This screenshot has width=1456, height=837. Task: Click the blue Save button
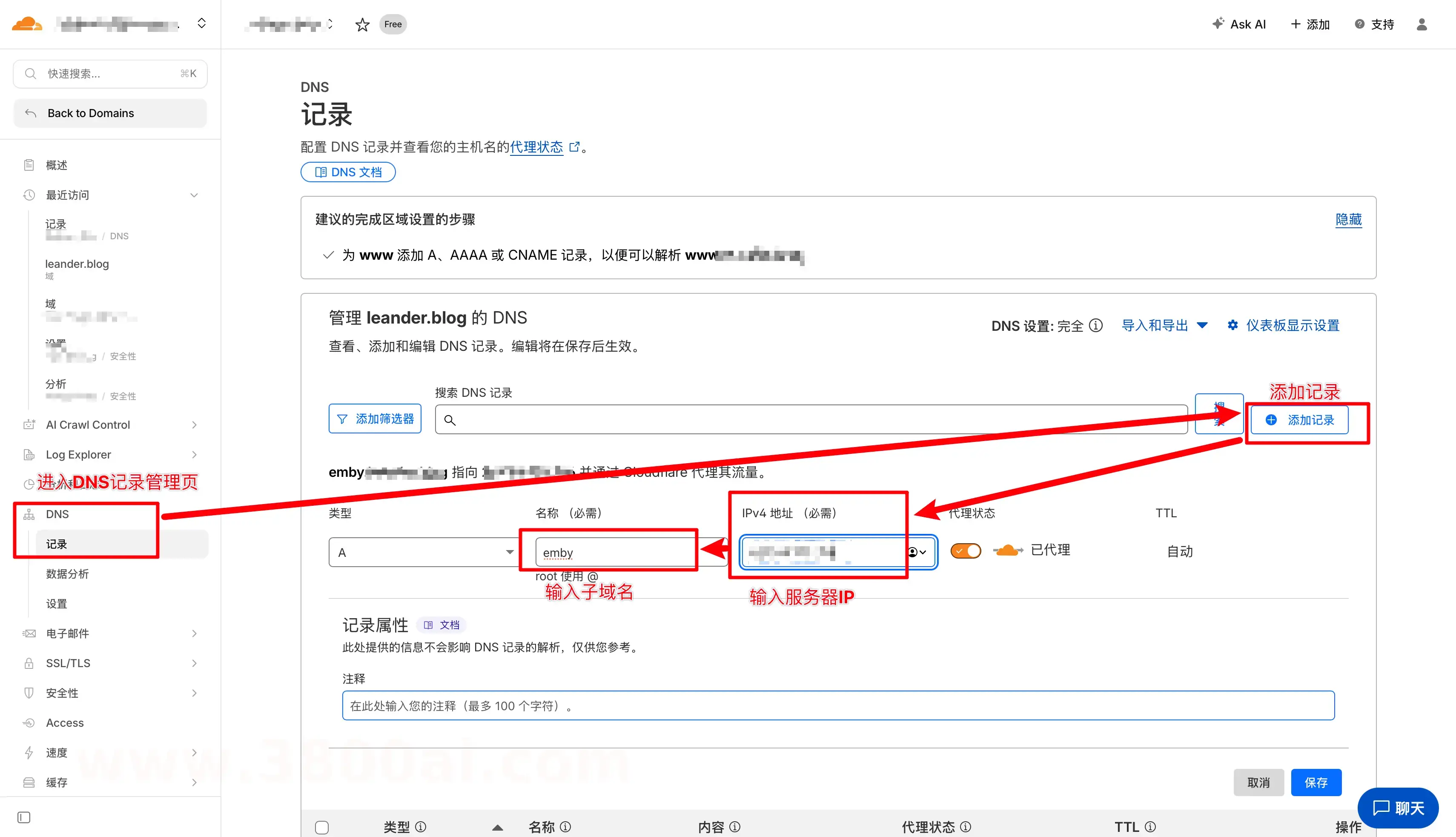[x=1316, y=783]
